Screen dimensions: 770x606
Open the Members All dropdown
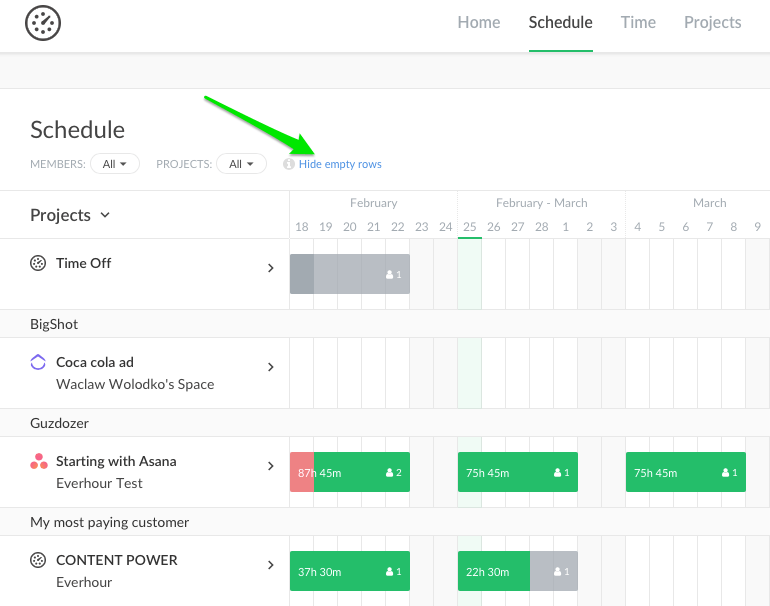pos(115,164)
